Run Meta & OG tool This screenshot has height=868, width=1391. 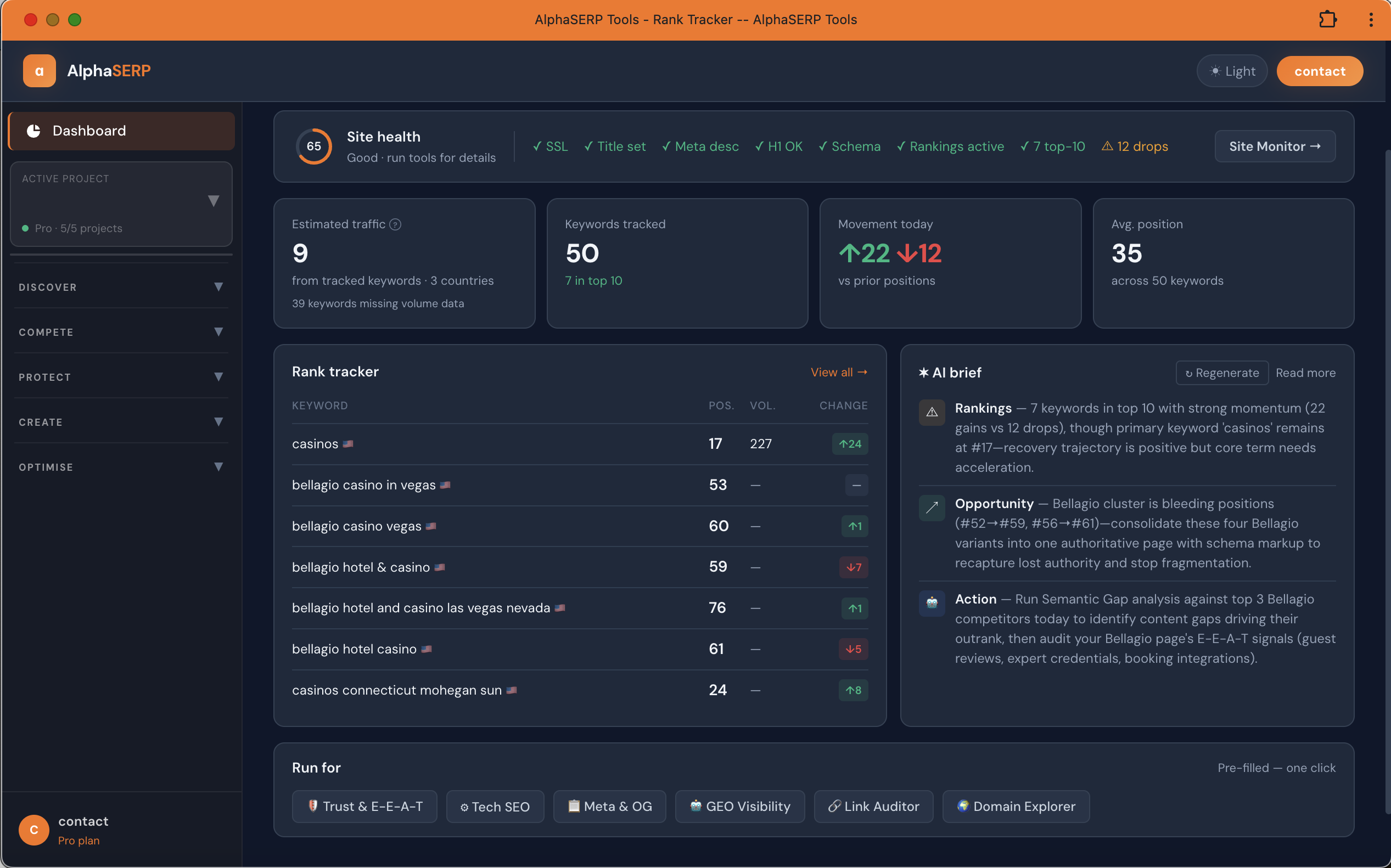(x=609, y=807)
